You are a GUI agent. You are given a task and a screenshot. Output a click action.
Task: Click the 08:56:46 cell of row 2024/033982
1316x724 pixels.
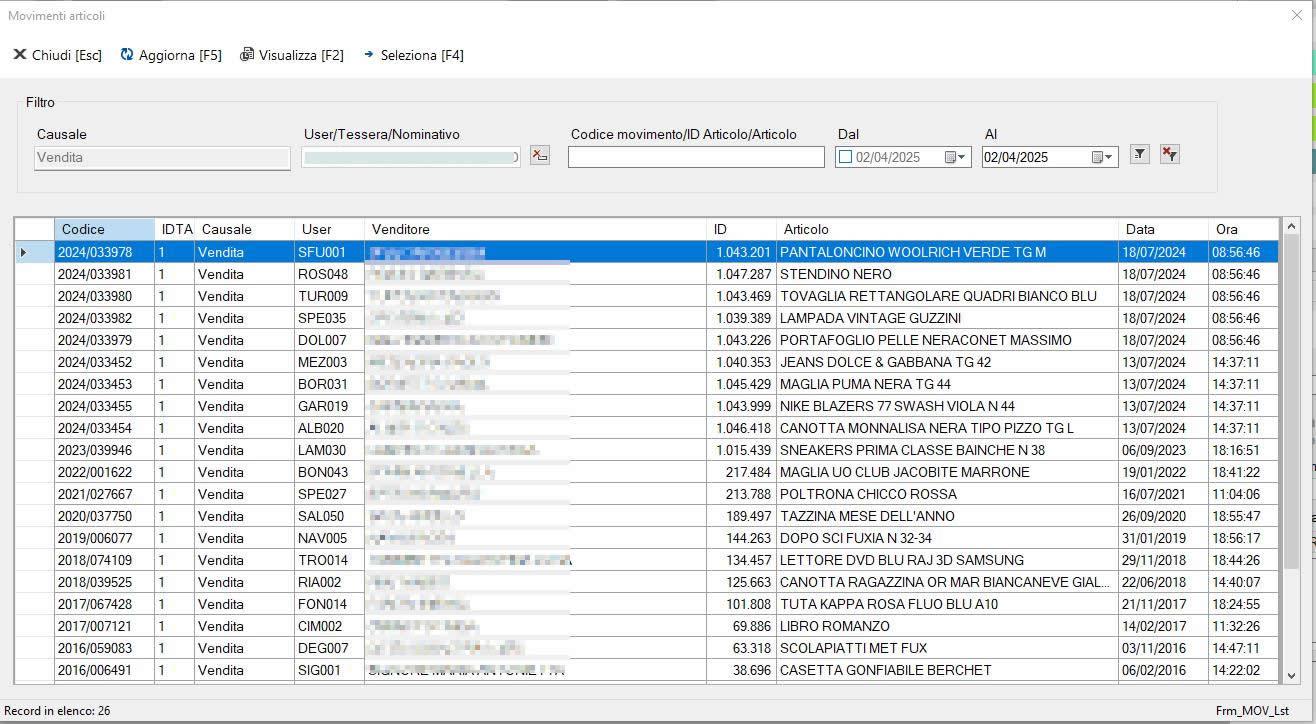(1243, 318)
